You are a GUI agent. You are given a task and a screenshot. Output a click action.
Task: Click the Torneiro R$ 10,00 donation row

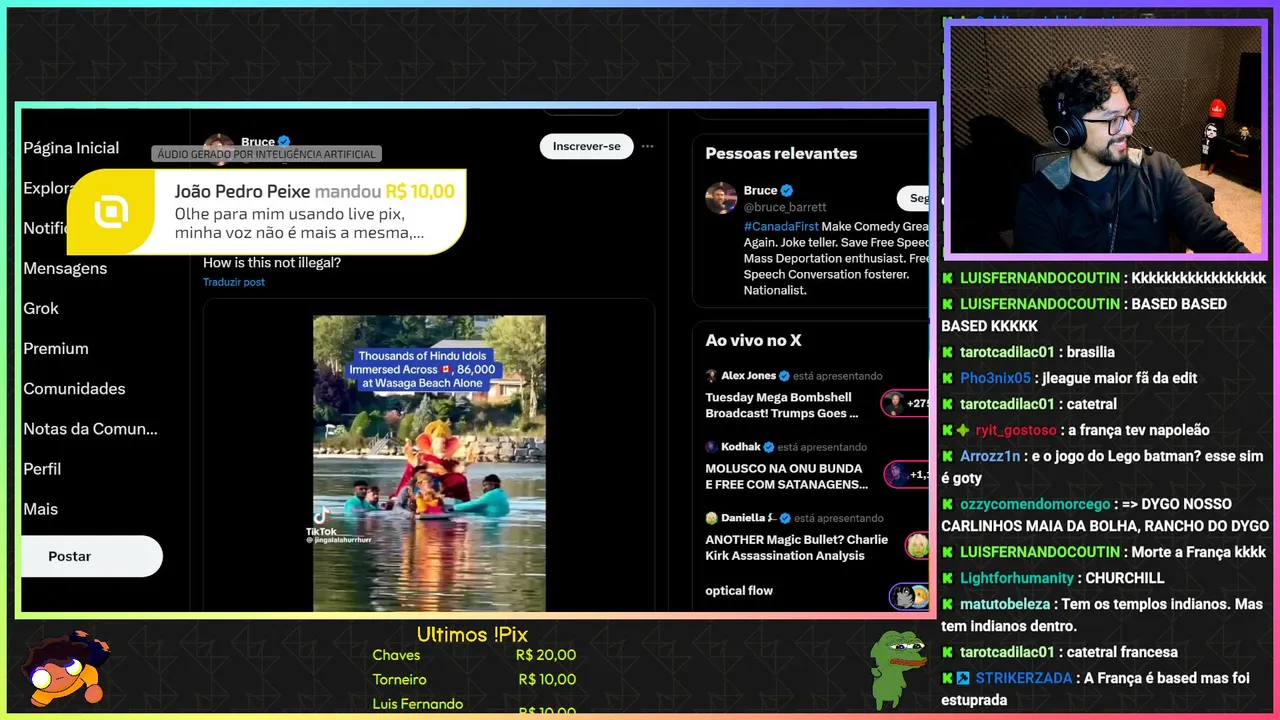pos(474,679)
